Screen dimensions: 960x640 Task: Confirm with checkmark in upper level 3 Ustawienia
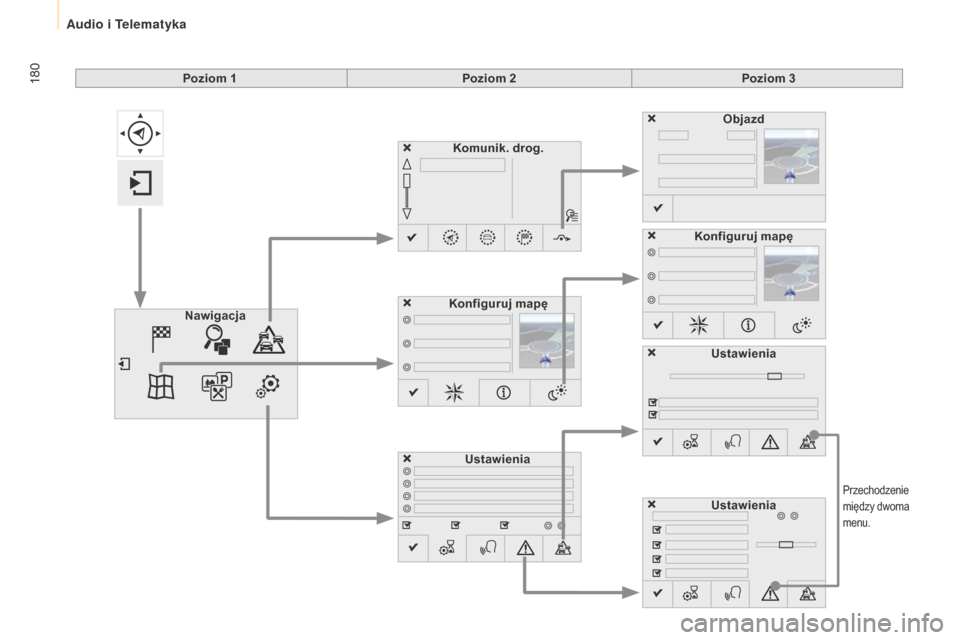tap(658, 442)
